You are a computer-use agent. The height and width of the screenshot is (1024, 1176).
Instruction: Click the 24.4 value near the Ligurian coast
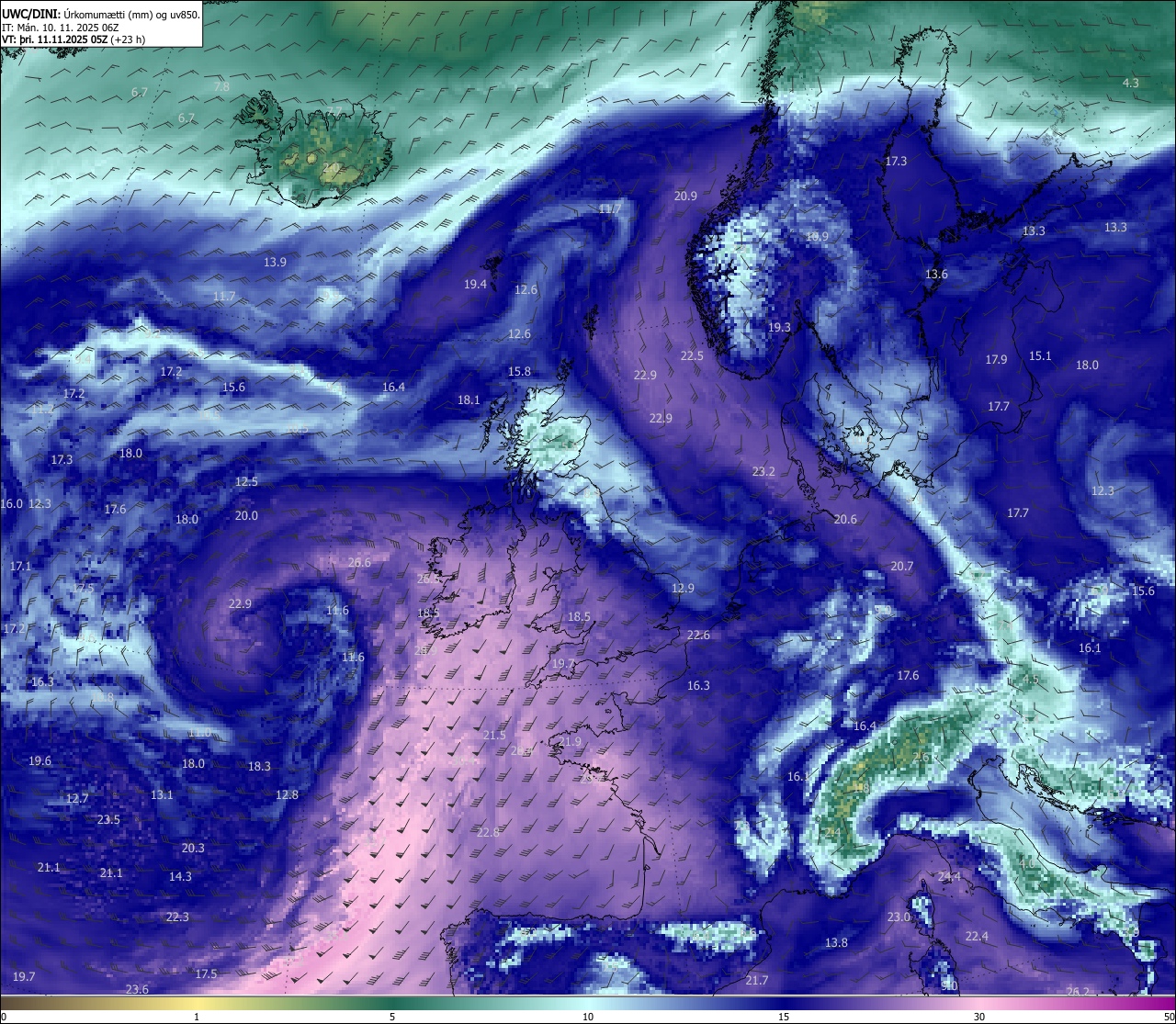coord(949,877)
